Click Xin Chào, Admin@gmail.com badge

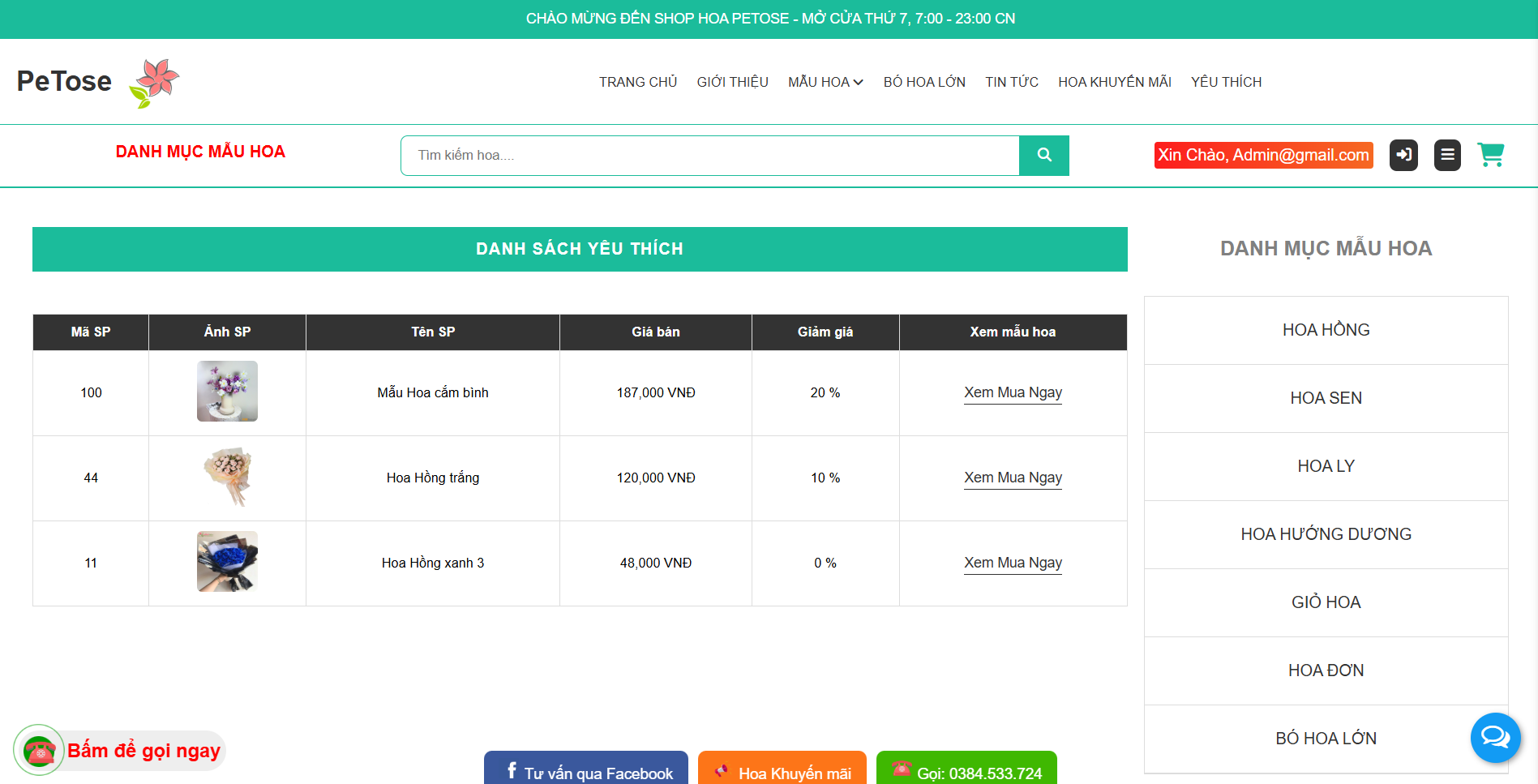tap(1263, 155)
